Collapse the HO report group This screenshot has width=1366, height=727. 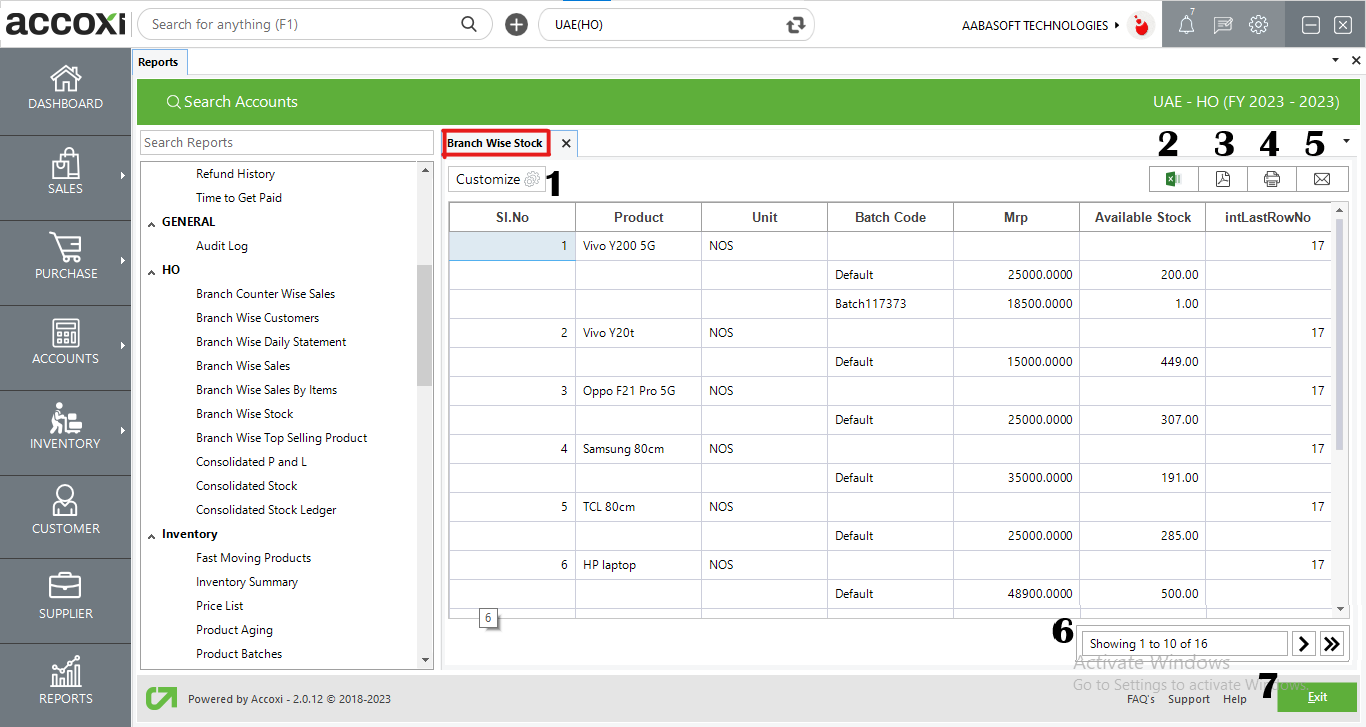click(x=152, y=271)
